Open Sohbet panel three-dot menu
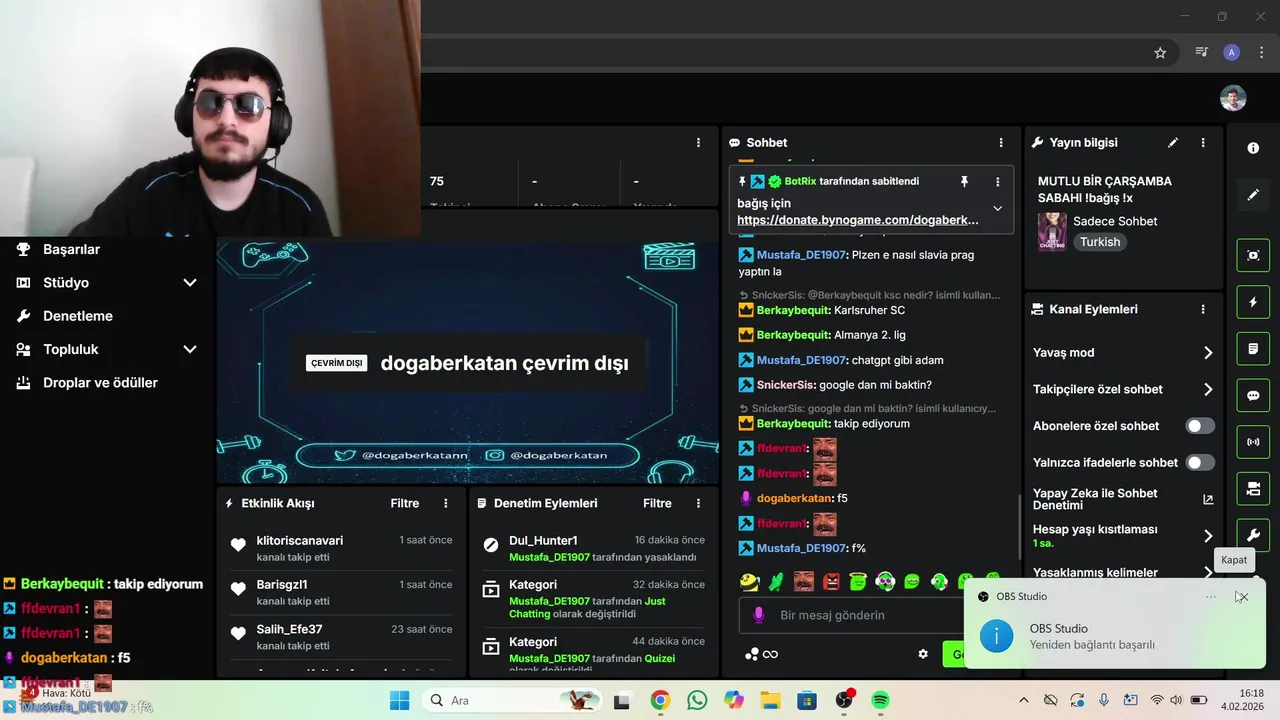 (x=1001, y=143)
